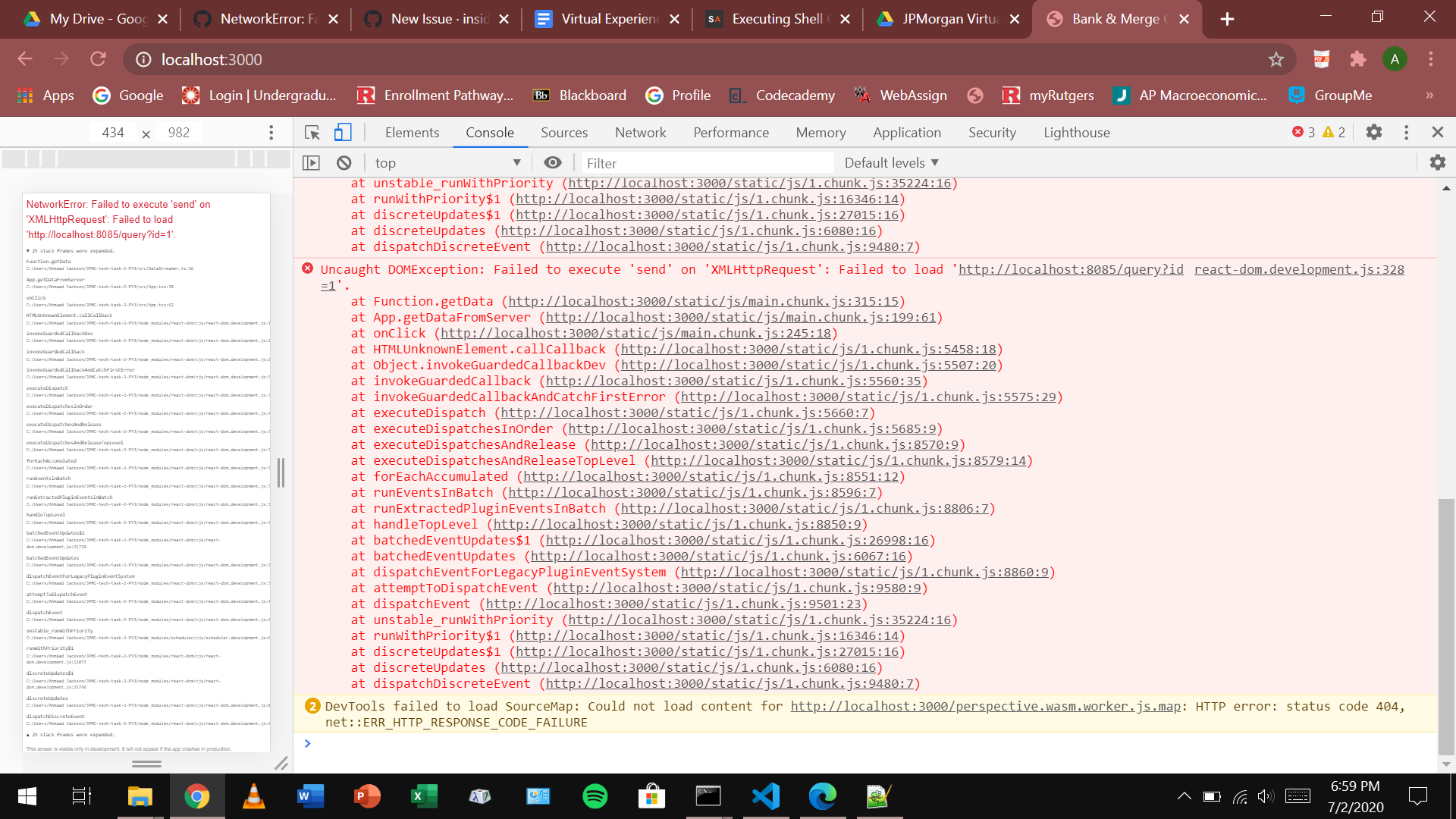Open console sidebar settings gear
This screenshot has width=1456, height=819.
pos(1438,162)
